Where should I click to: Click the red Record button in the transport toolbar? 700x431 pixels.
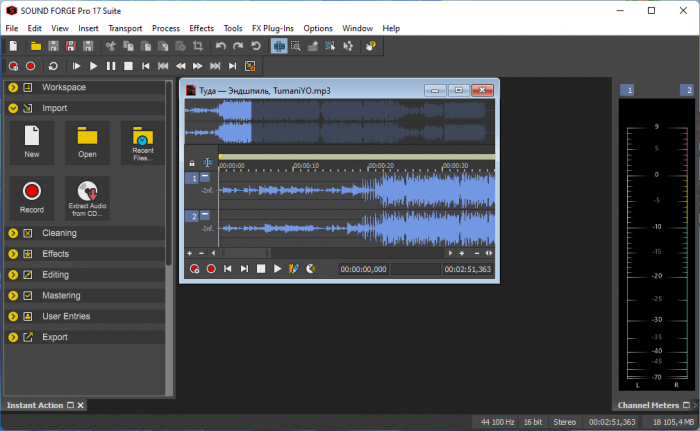[30, 66]
